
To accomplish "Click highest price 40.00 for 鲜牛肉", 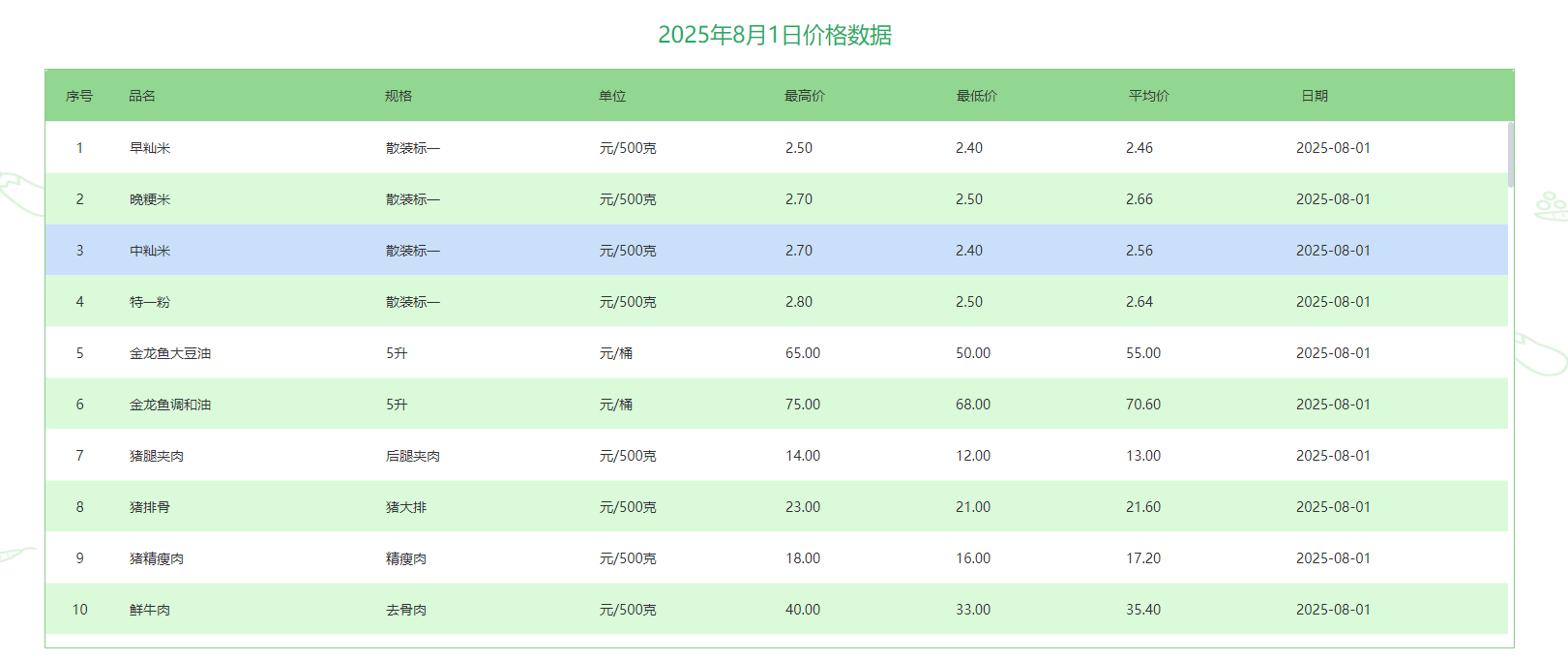I will click(x=803, y=610).
